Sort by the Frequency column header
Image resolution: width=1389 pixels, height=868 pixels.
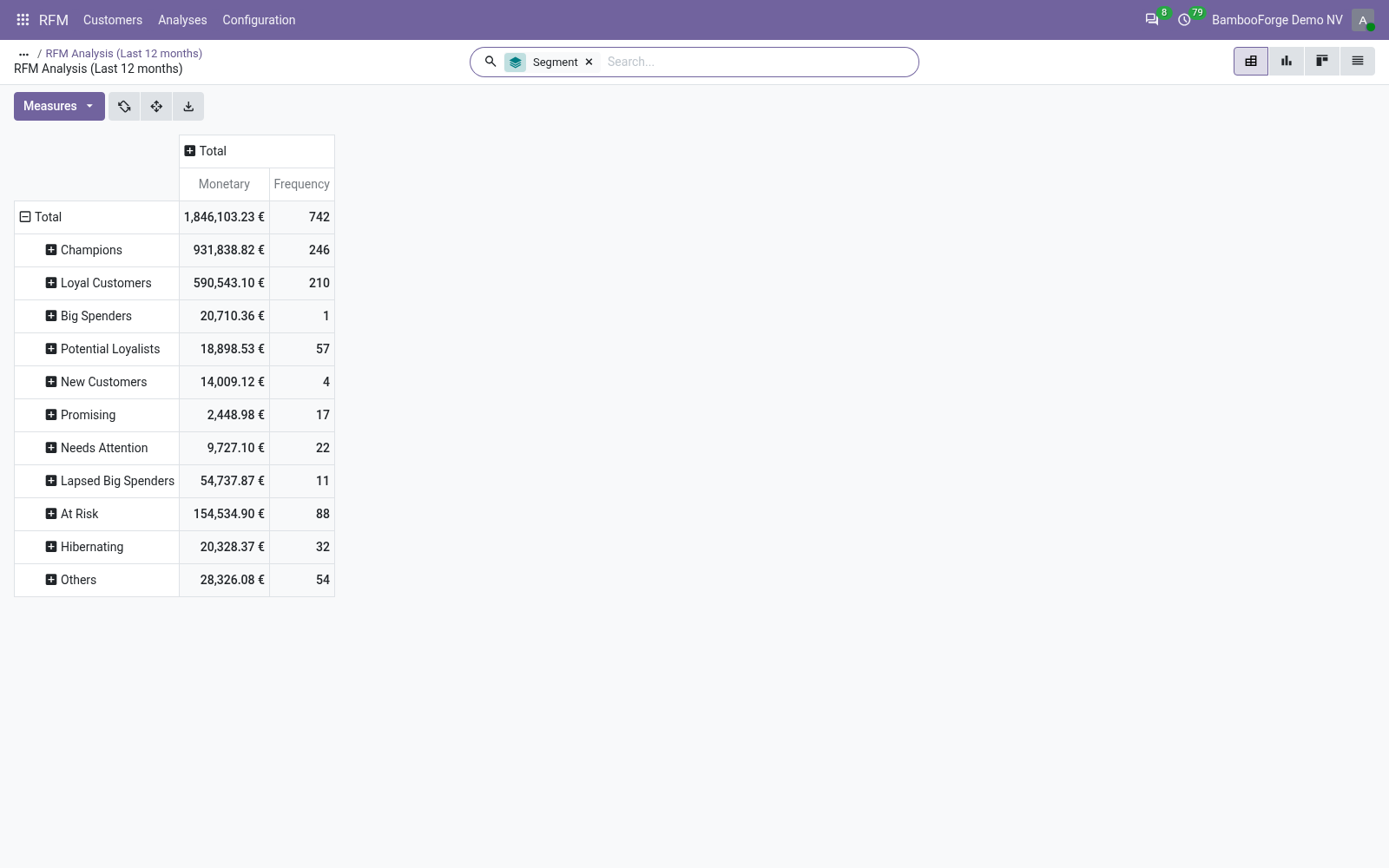(302, 184)
